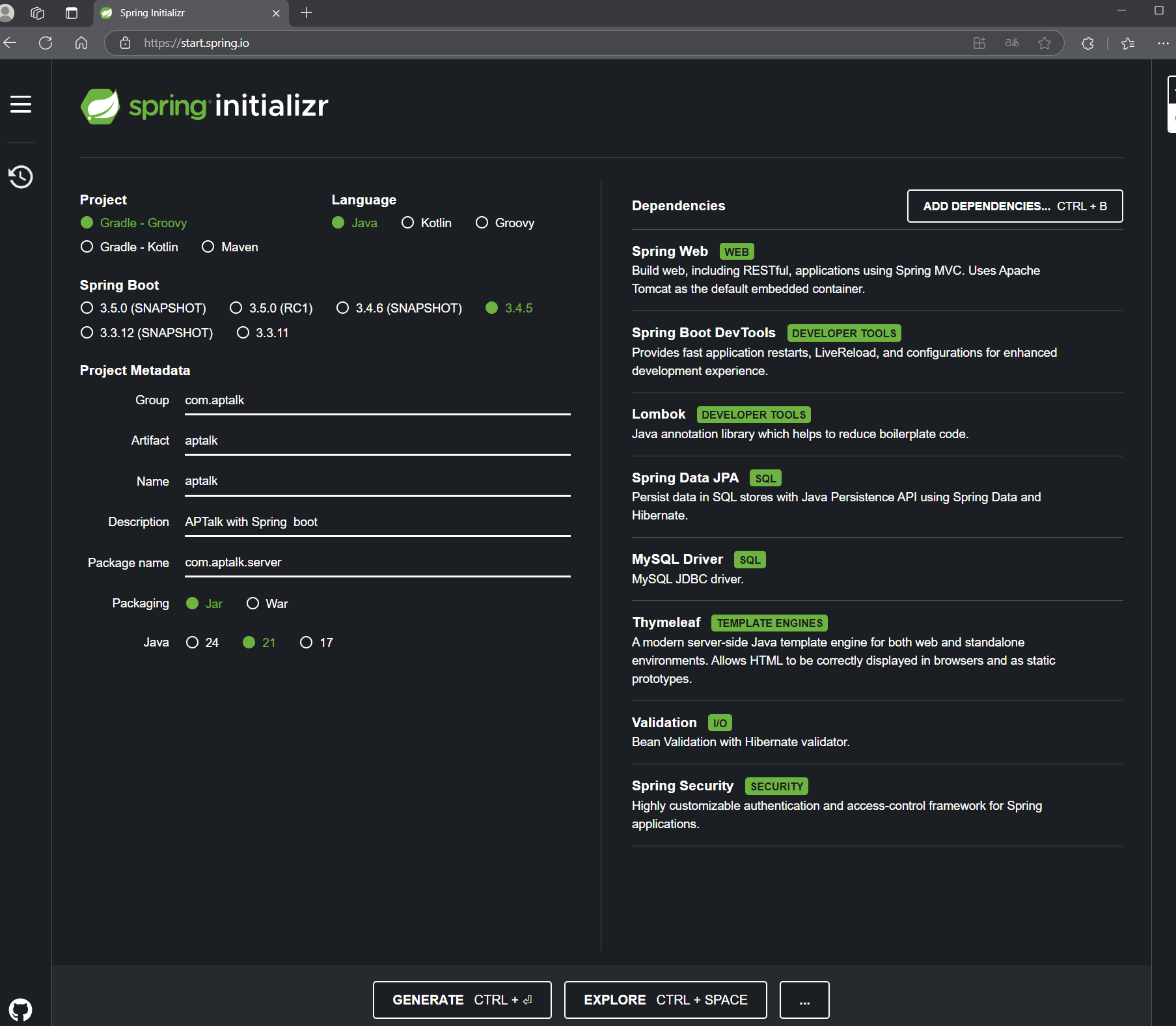The width and height of the screenshot is (1176, 1026).
Task: Select Java version 21
Action: (x=259, y=643)
